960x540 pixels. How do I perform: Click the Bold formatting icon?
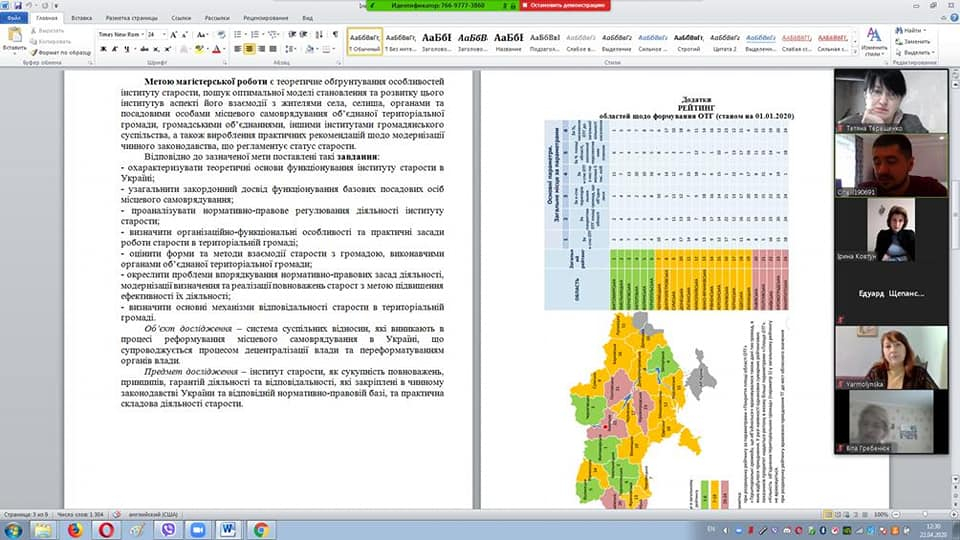pyautogui.click(x=102, y=48)
